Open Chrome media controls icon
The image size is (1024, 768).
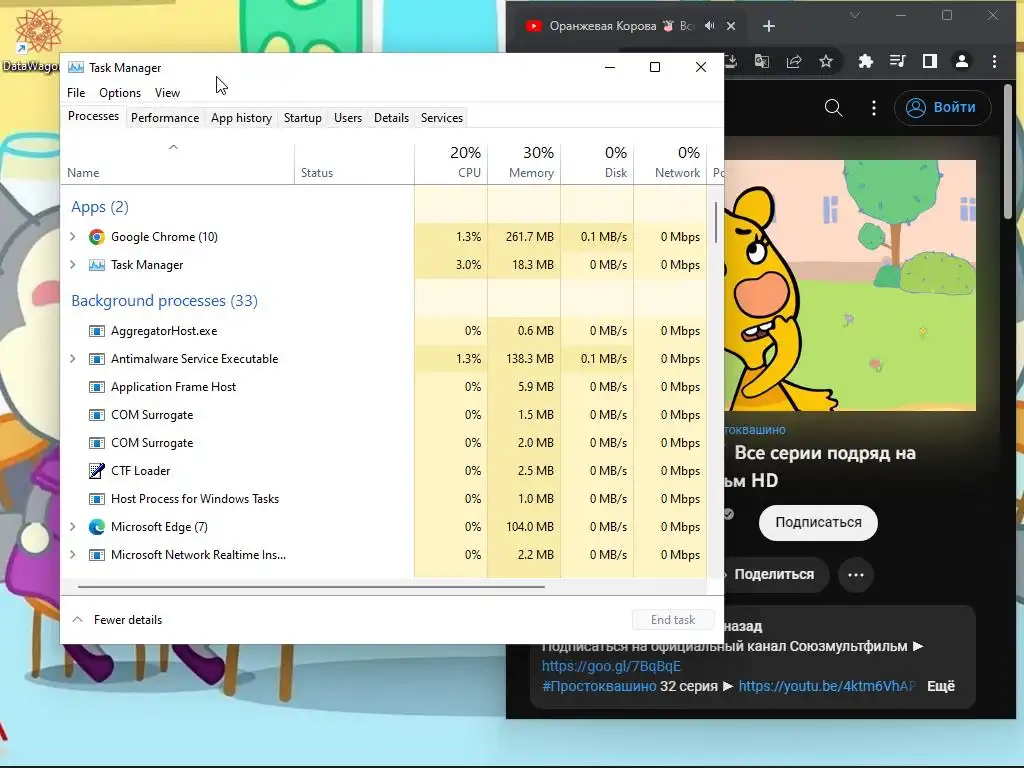pos(898,61)
